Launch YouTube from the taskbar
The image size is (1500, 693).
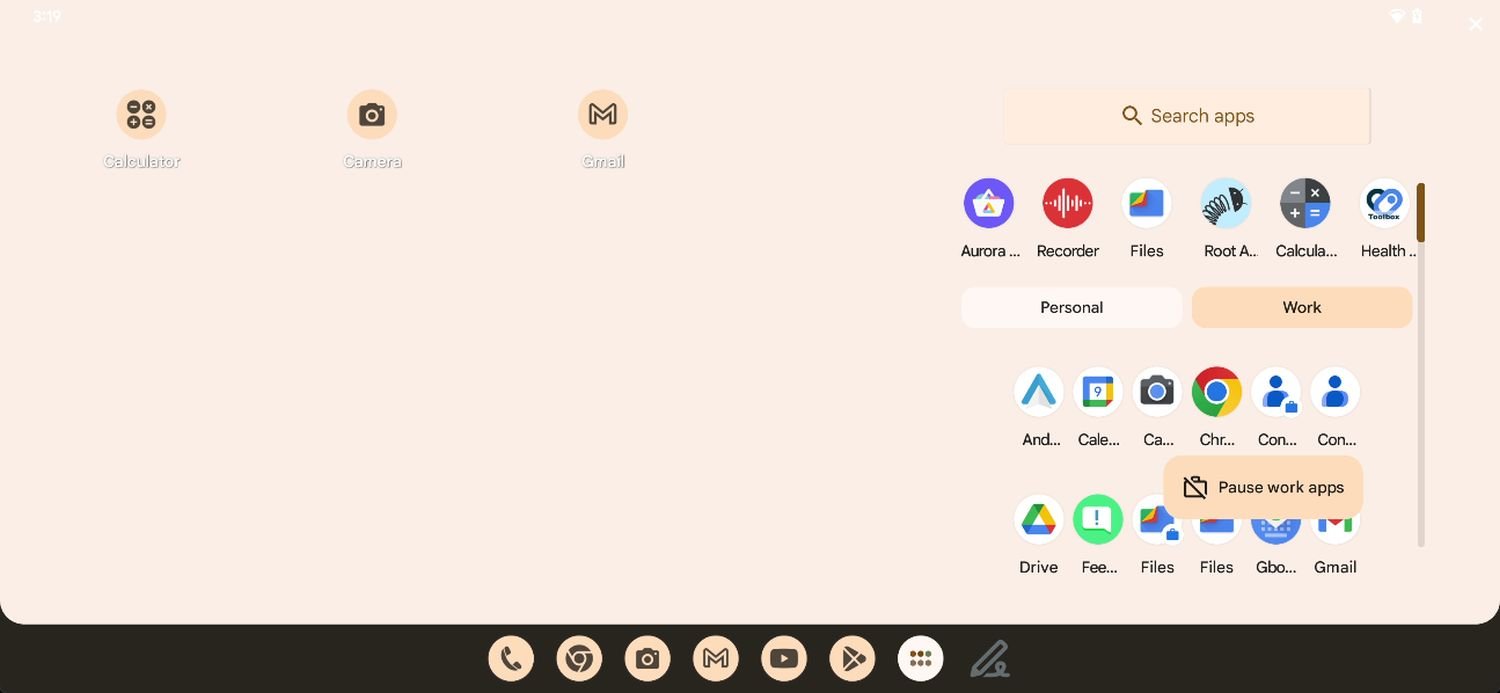(x=784, y=659)
